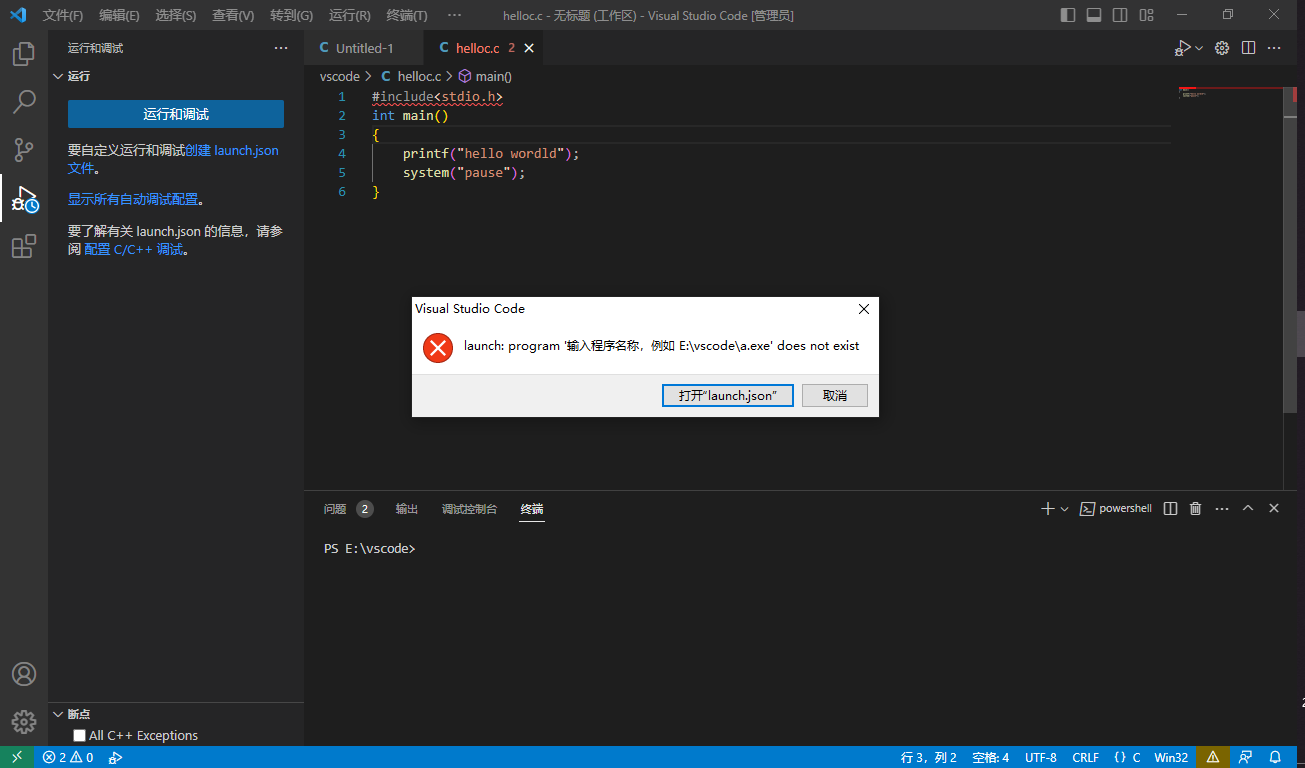This screenshot has height=768, width=1305.
Task: Close the terminal panel
Action: 1274,509
